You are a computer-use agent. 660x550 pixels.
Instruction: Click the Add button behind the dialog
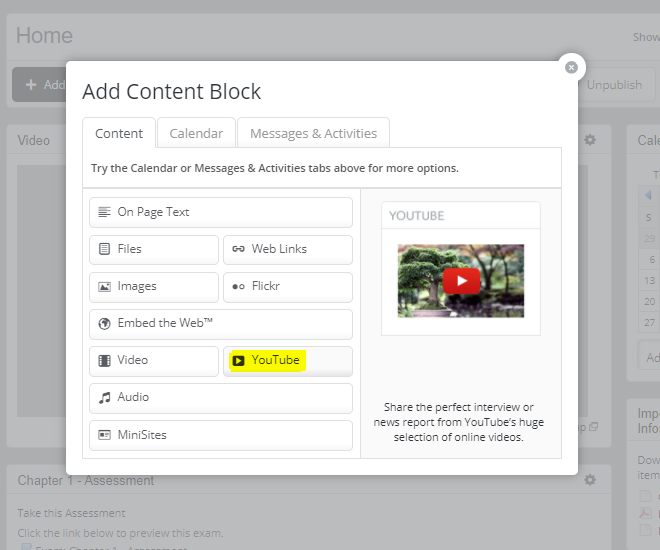point(39,85)
